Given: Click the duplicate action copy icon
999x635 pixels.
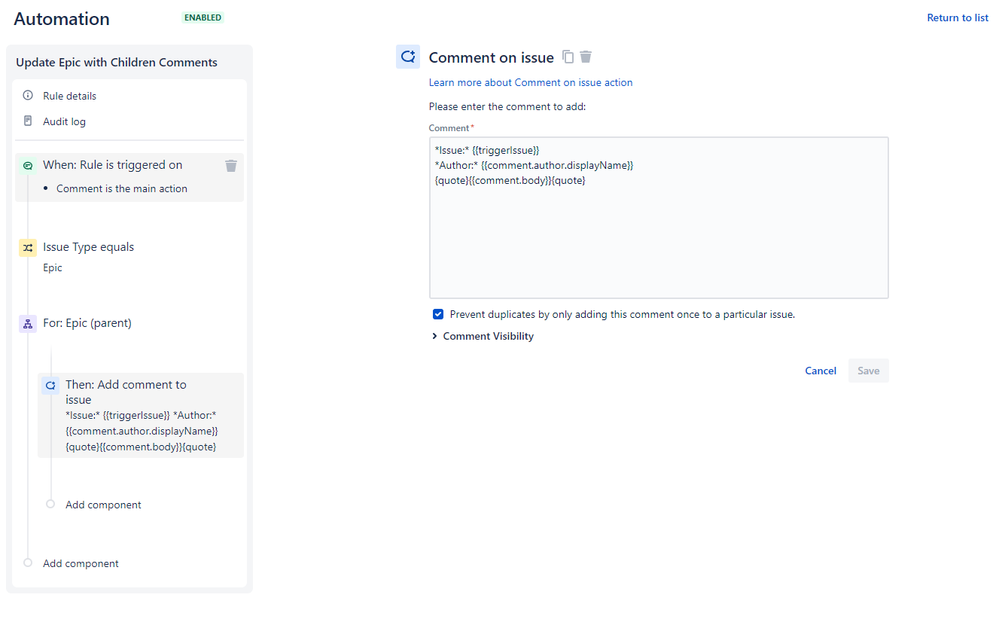Looking at the screenshot, I should point(568,57).
